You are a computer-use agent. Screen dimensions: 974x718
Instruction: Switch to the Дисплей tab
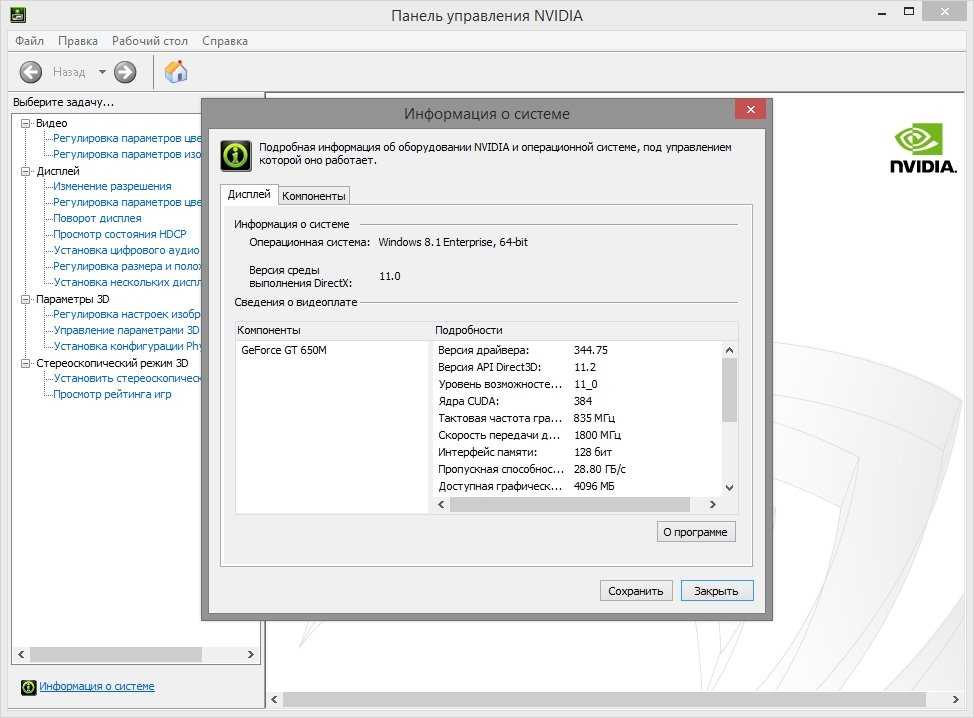(249, 194)
